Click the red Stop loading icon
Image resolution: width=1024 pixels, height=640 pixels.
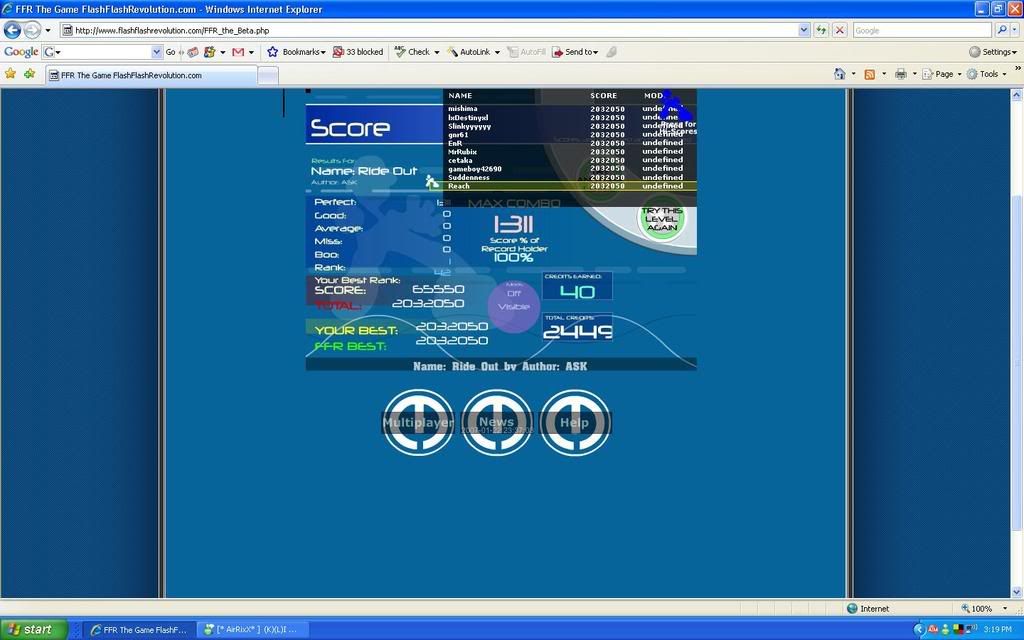839,30
